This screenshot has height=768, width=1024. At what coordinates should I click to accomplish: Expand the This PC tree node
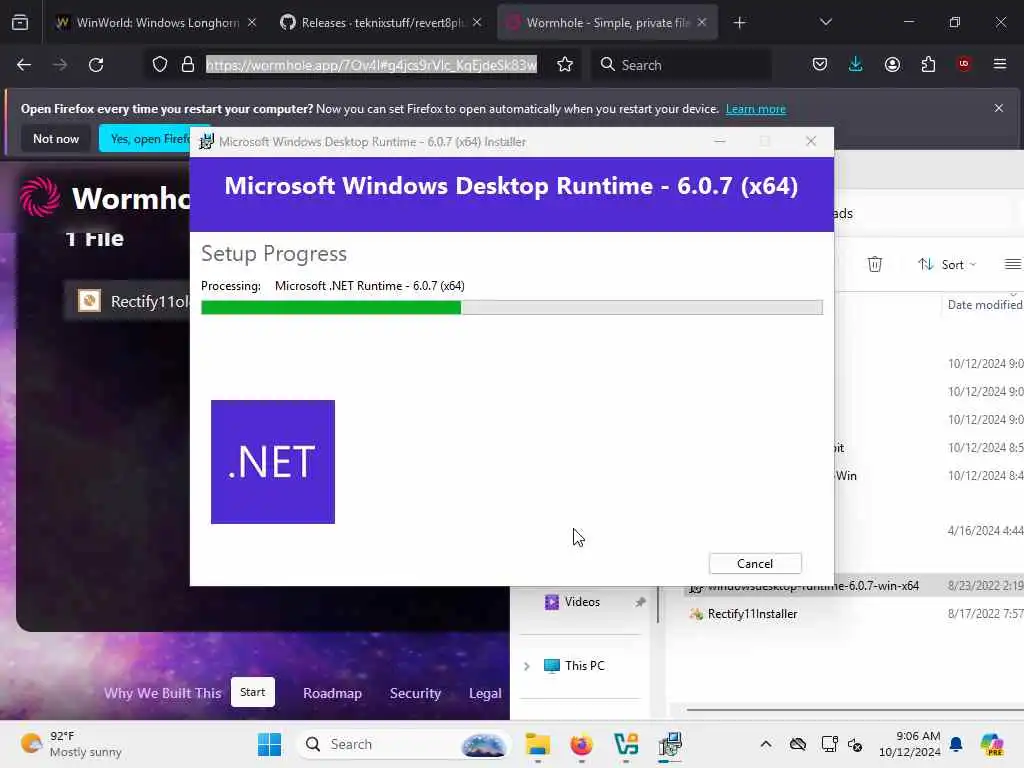tap(526, 666)
